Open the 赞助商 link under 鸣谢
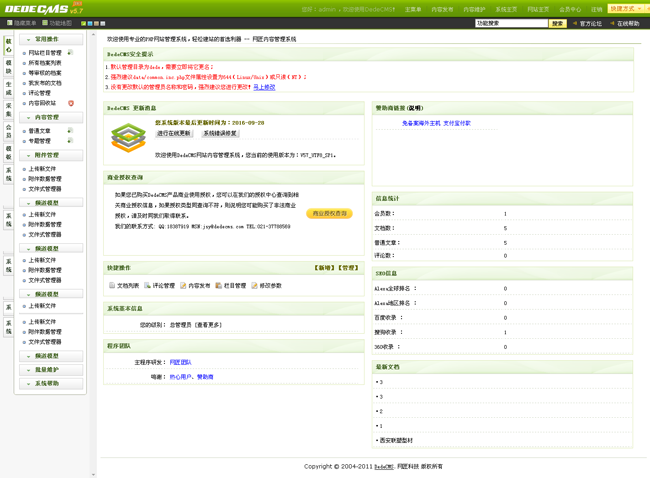The width and height of the screenshot is (650, 478). 205,377
